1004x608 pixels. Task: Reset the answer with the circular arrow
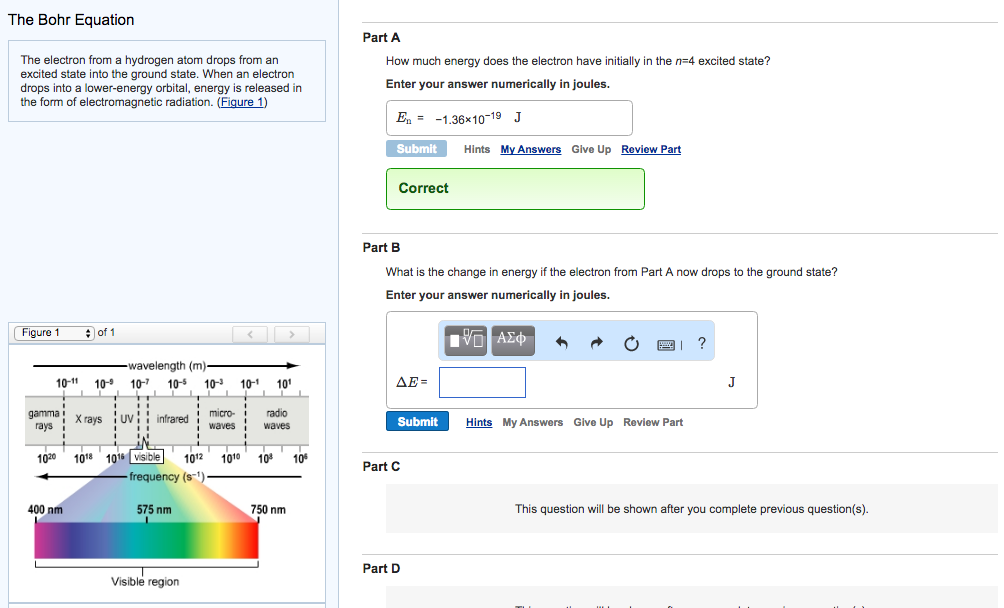tap(631, 344)
